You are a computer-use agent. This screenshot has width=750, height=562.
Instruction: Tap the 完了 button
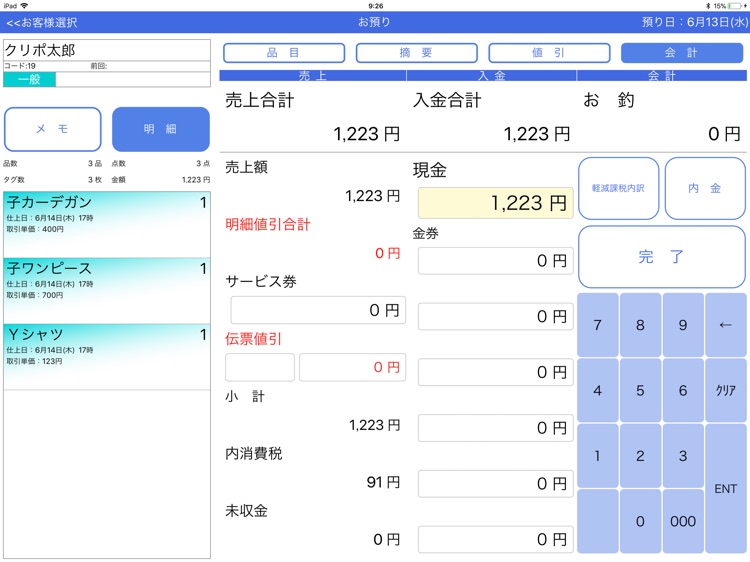point(662,257)
